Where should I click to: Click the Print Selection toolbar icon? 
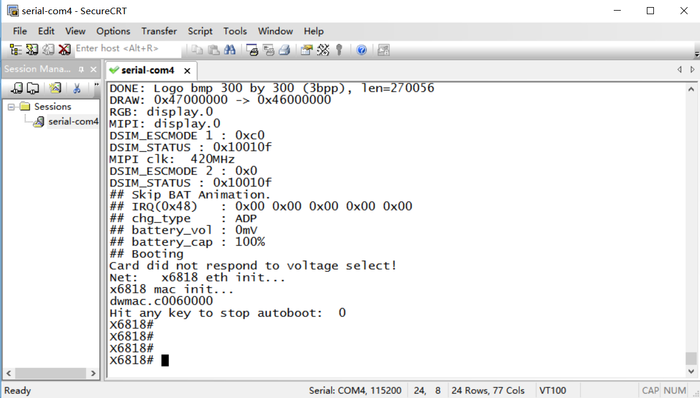coord(268,50)
